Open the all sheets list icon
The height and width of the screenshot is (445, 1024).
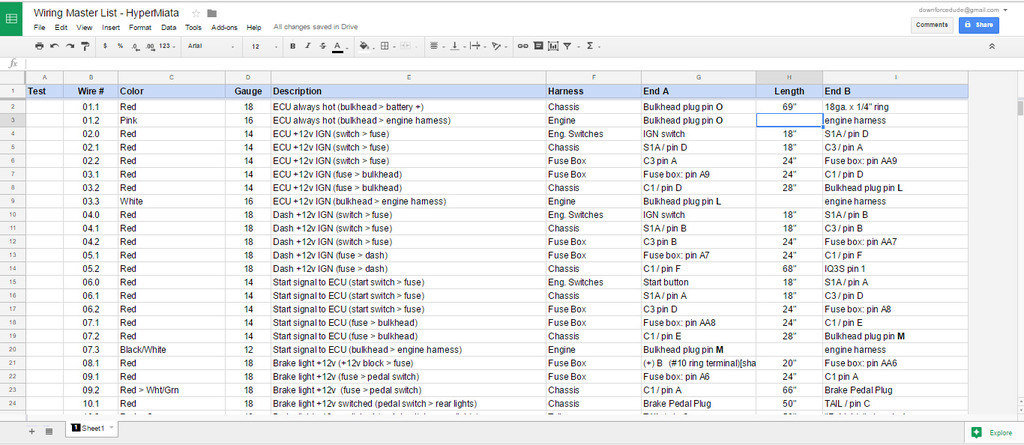coord(49,431)
